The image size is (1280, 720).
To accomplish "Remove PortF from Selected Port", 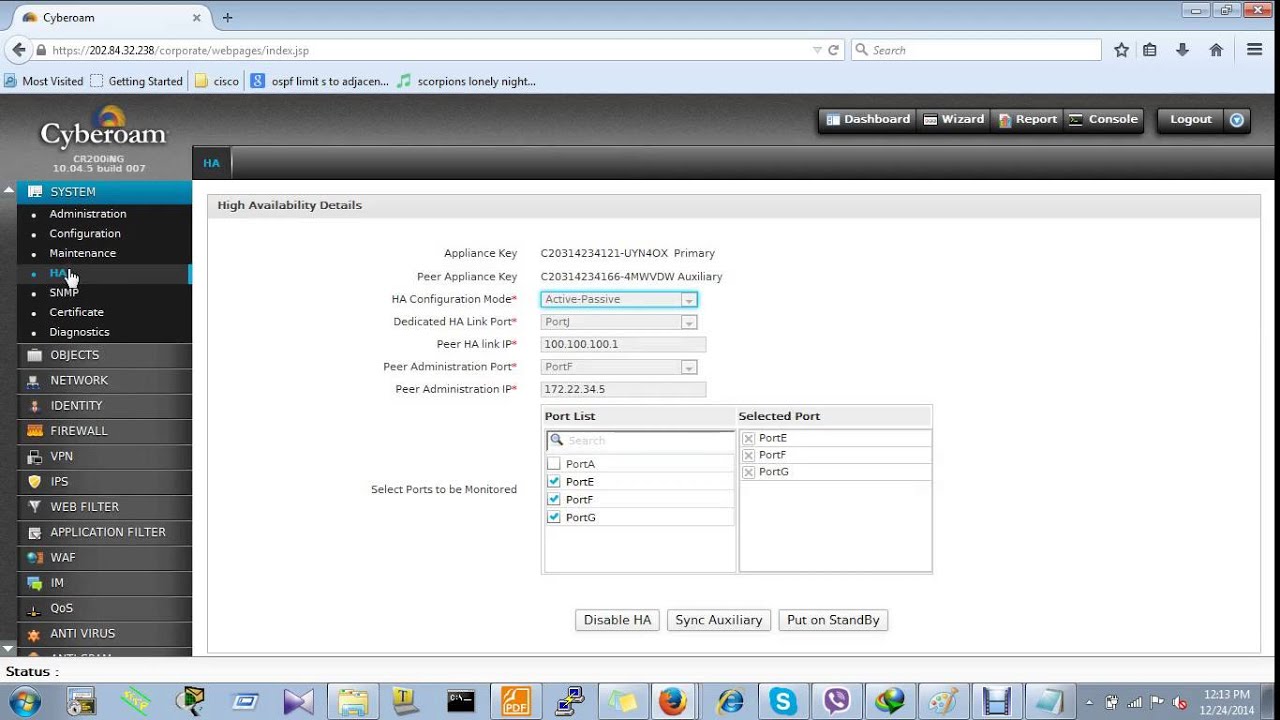I will [x=749, y=455].
